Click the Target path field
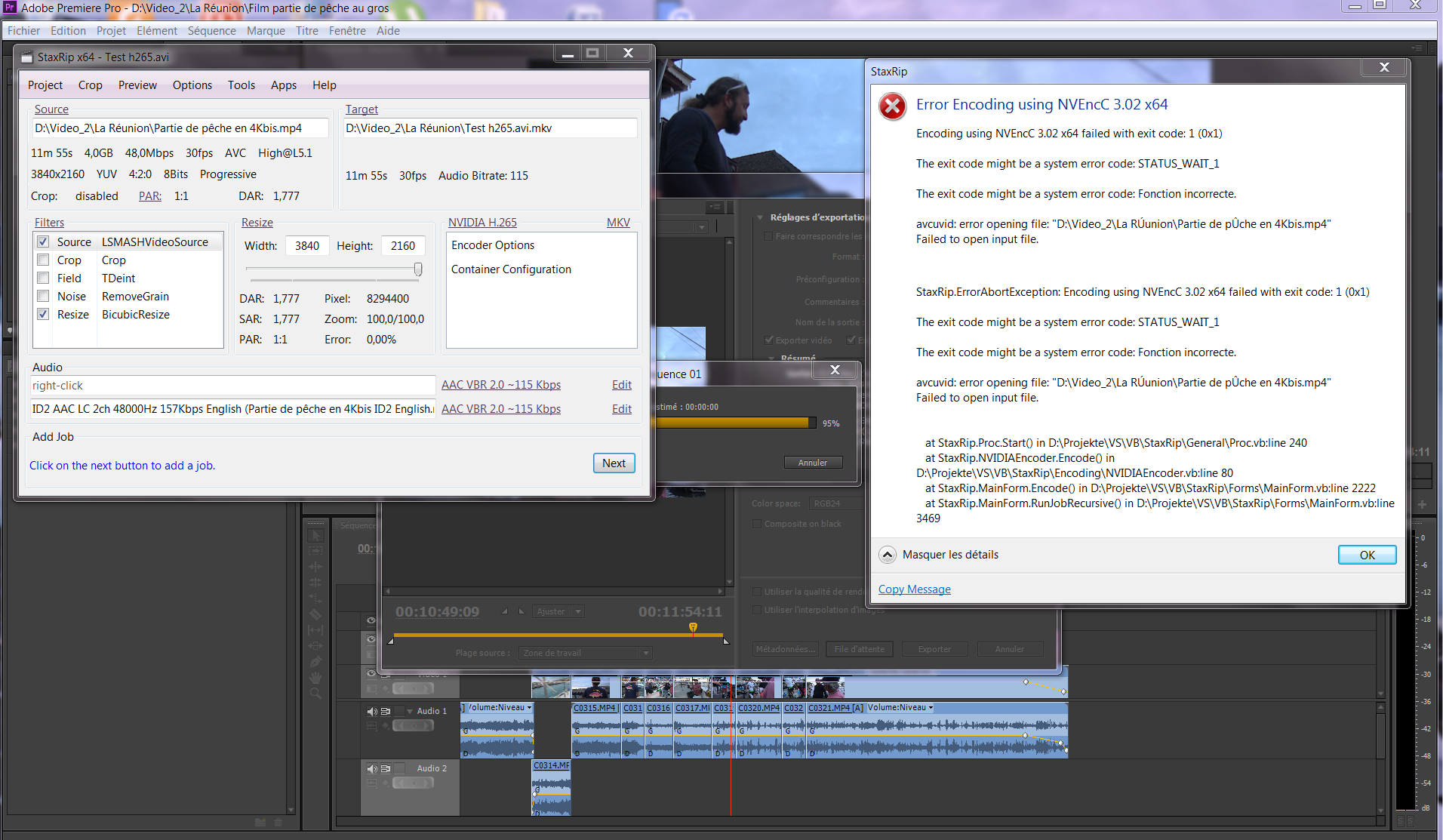Viewport: 1443px width, 840px height. pos(491,128)
